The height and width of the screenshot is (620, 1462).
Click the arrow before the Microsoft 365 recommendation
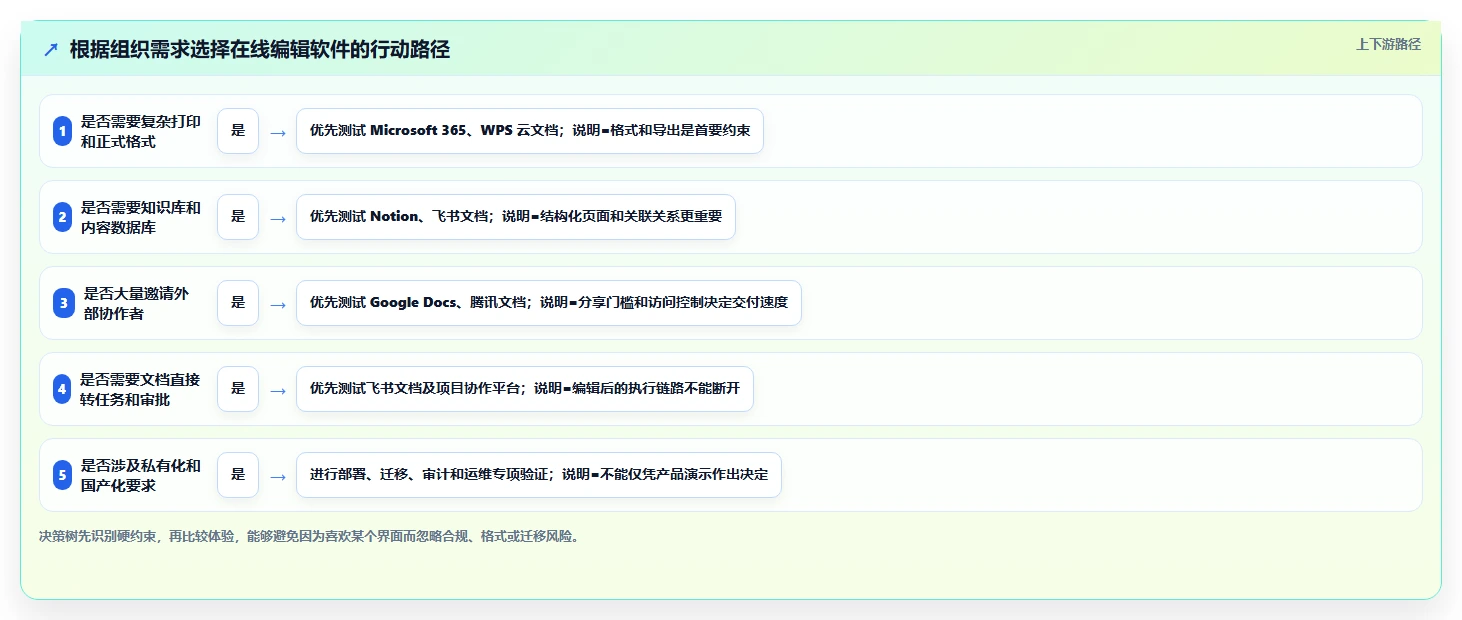pos(278,132)
